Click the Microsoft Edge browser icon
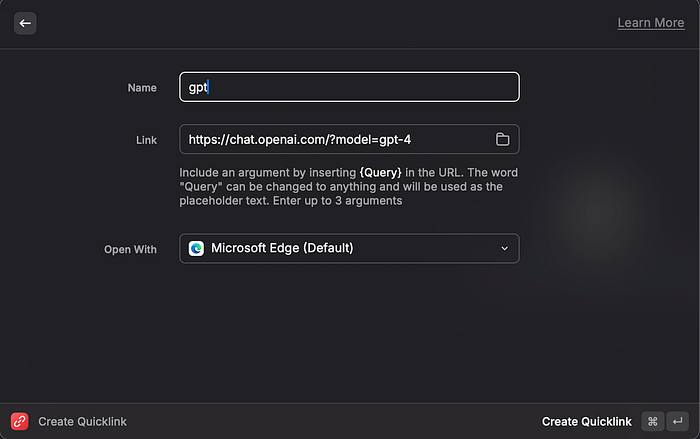 coord(197,248)
